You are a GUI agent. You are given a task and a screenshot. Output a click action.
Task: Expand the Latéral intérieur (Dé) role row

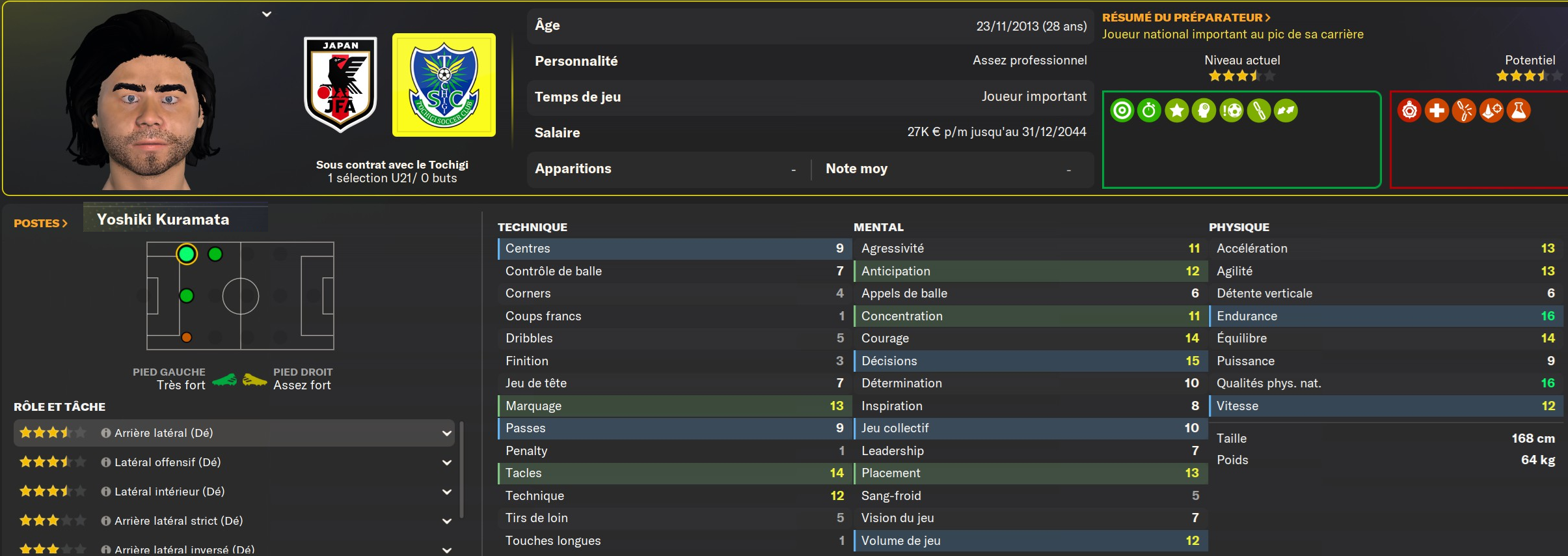tap(447, 492)
